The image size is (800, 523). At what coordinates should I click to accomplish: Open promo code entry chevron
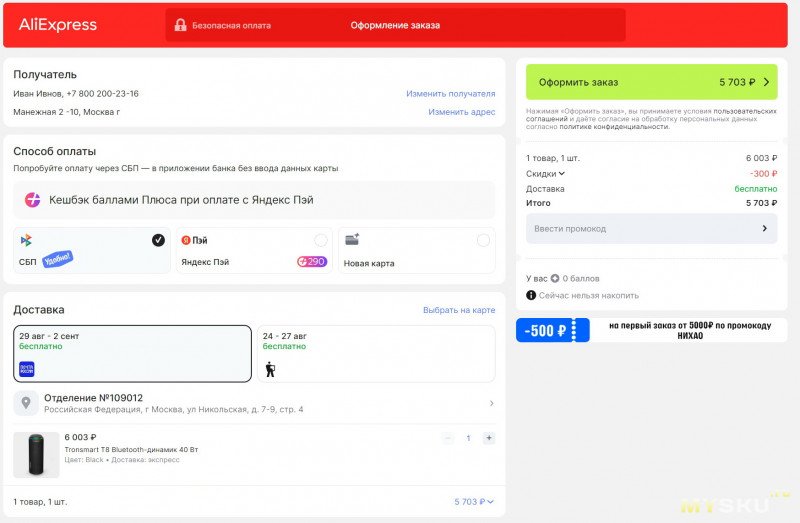764,228
